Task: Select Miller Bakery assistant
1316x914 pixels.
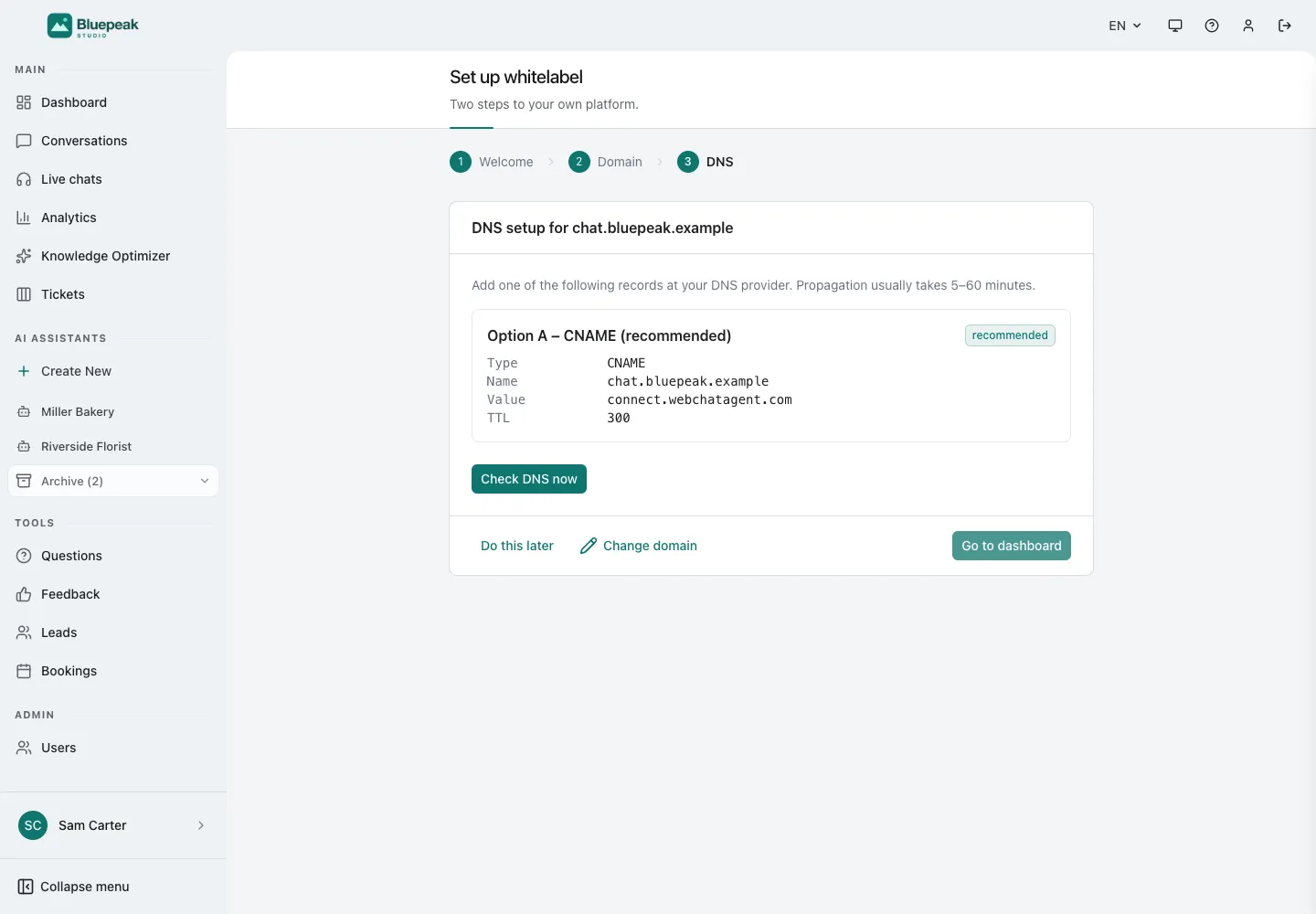Action: (x=113, y=411)
